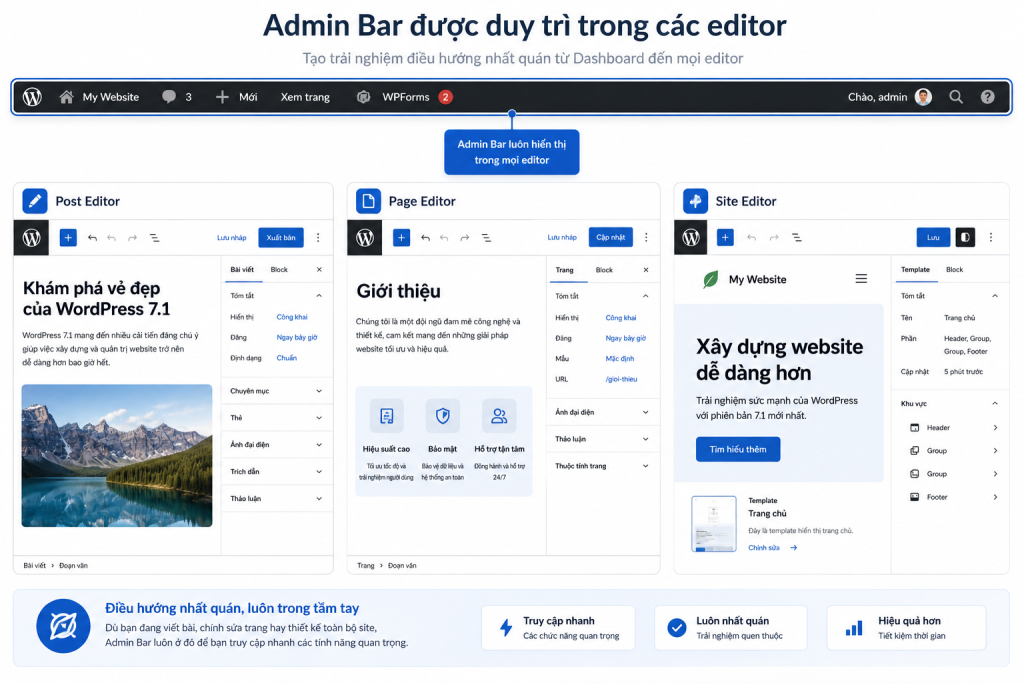The width and height of the screenshot is (1024, 683).
Task: Click Cập nhật update button
Action: coord(611,238)
